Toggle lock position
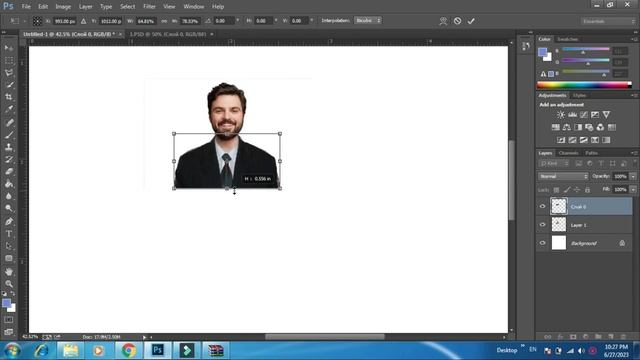The image size is (640, 360). (577, 190)
